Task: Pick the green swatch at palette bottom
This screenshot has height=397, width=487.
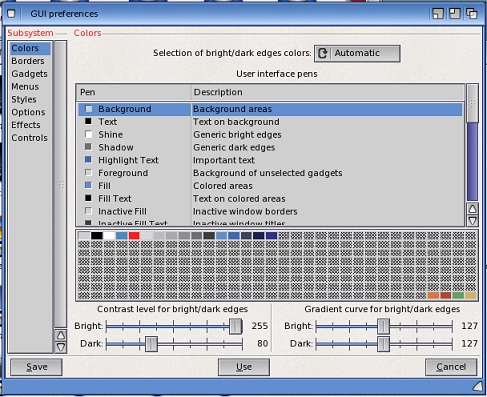Action: point(458,295)
